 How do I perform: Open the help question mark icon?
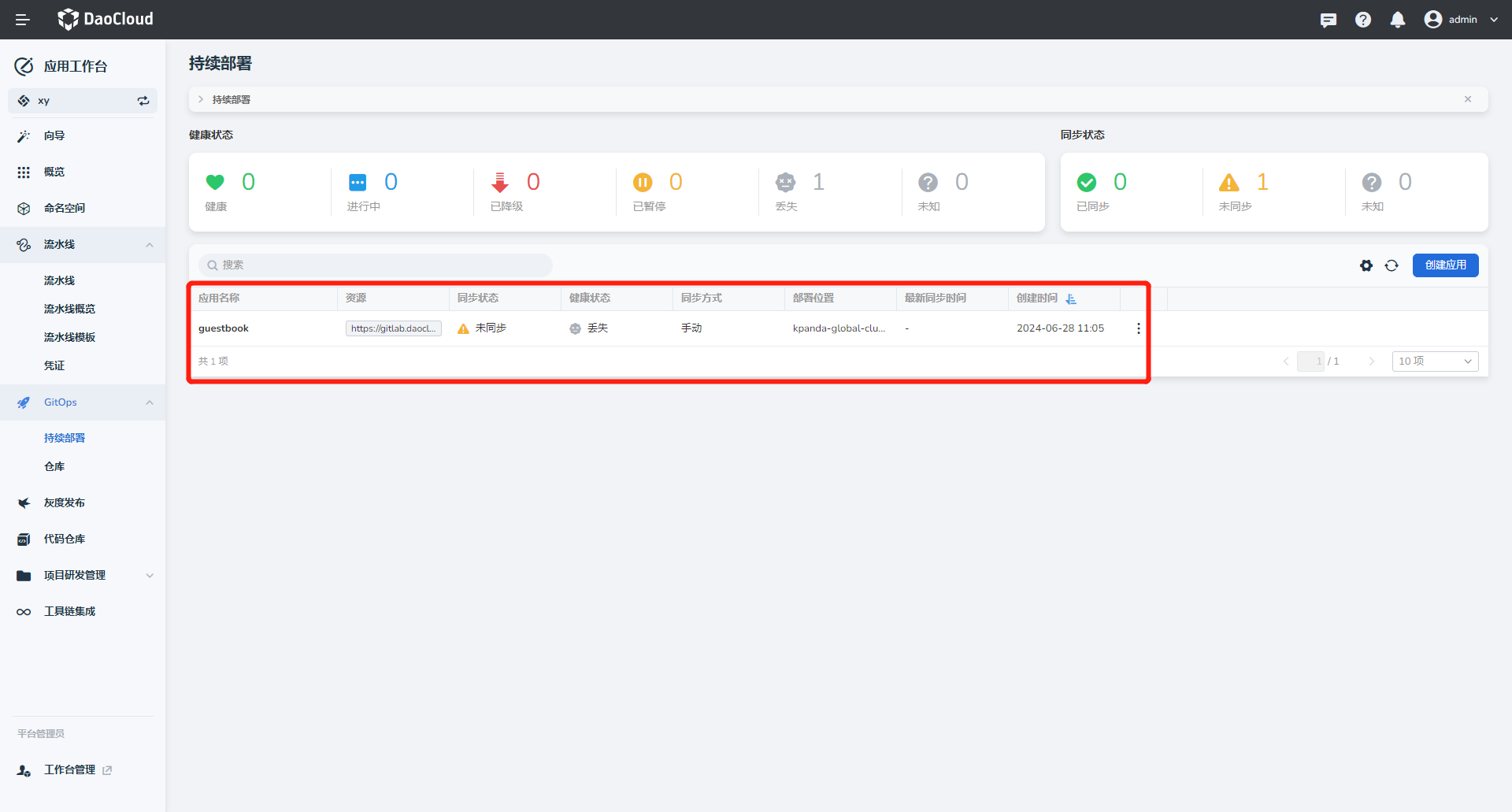tap(1362, 20)
